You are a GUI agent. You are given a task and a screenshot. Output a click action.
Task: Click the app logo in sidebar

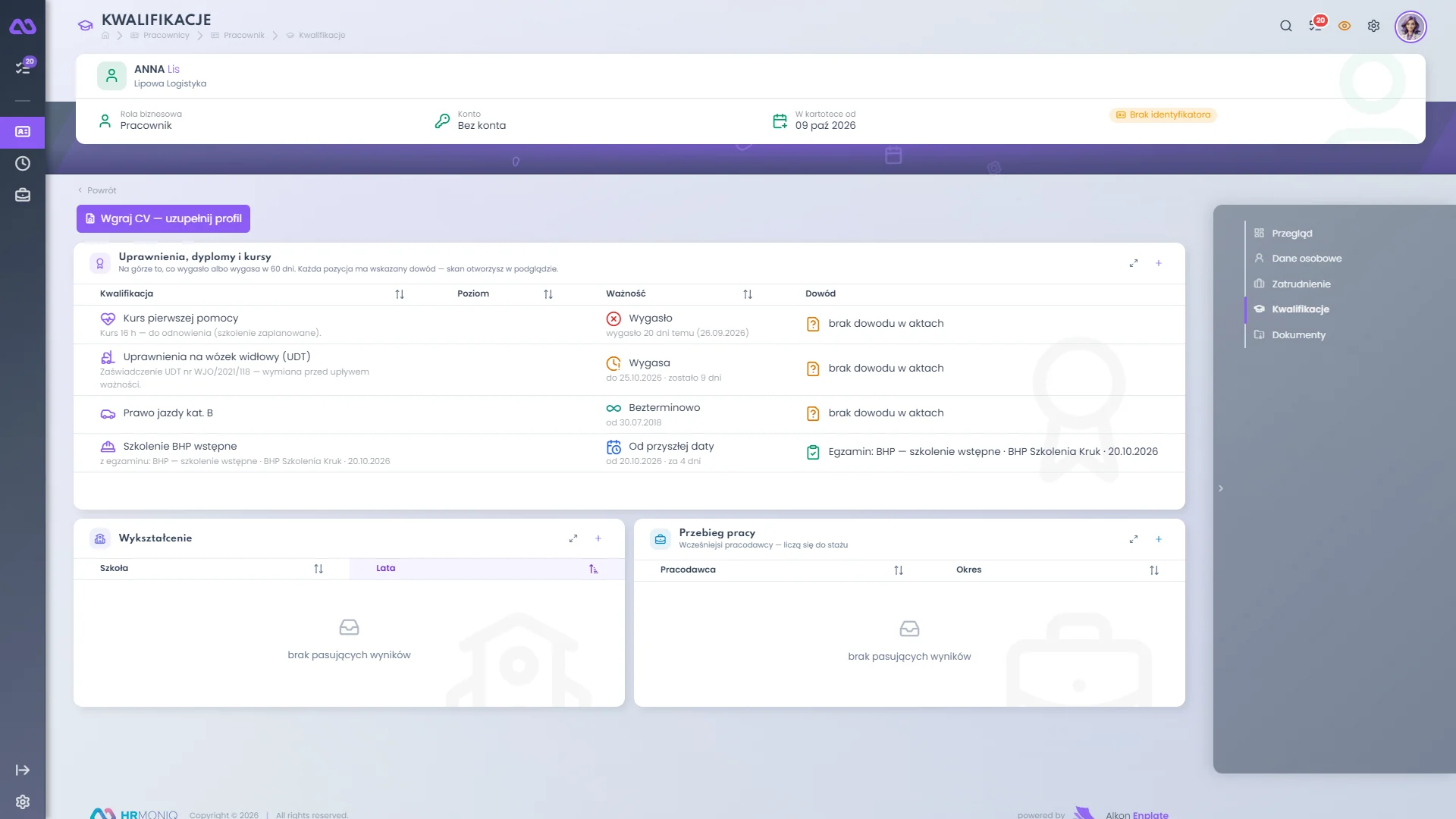(x=23, y=27)
